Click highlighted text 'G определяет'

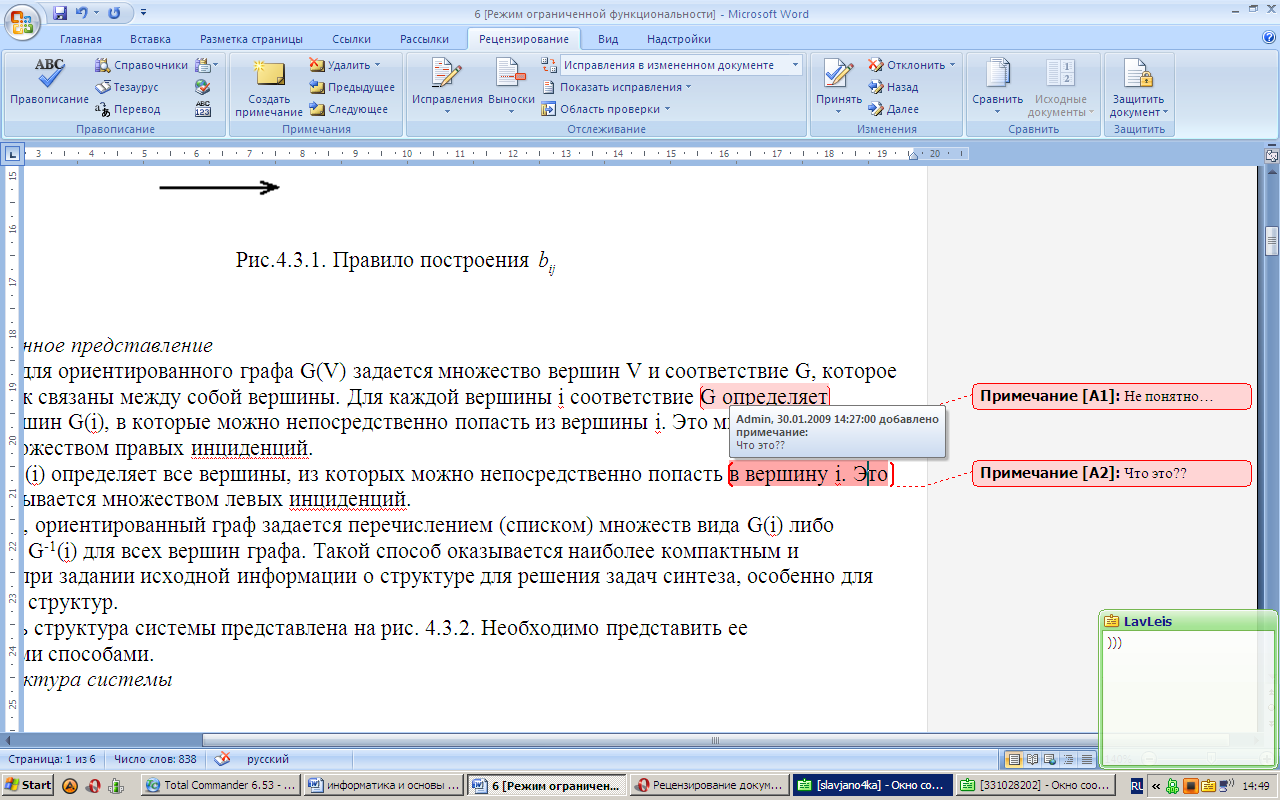(764, 397)
